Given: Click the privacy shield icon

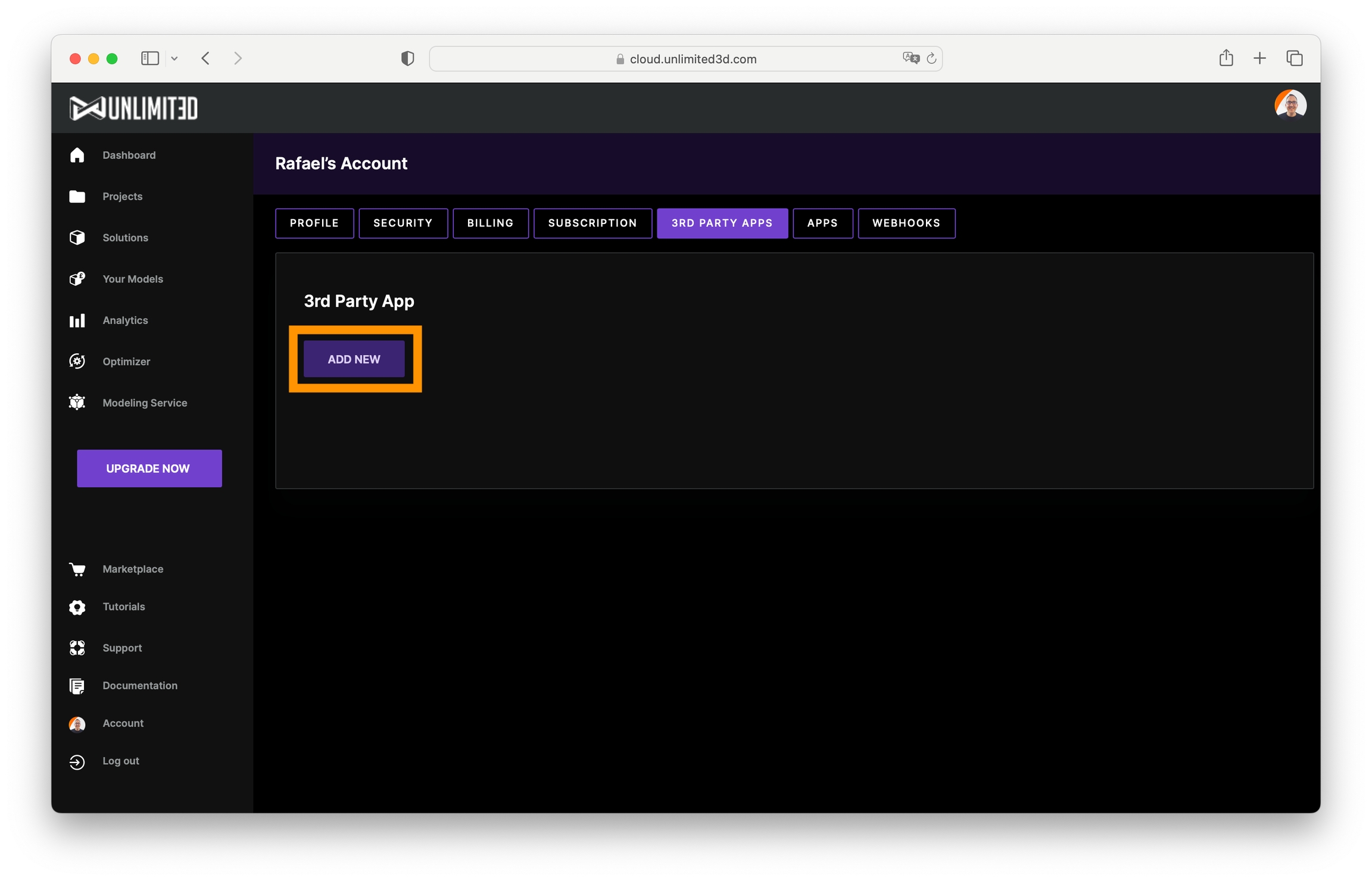Looking at the screenshot, I should click(x=408, y=58).
